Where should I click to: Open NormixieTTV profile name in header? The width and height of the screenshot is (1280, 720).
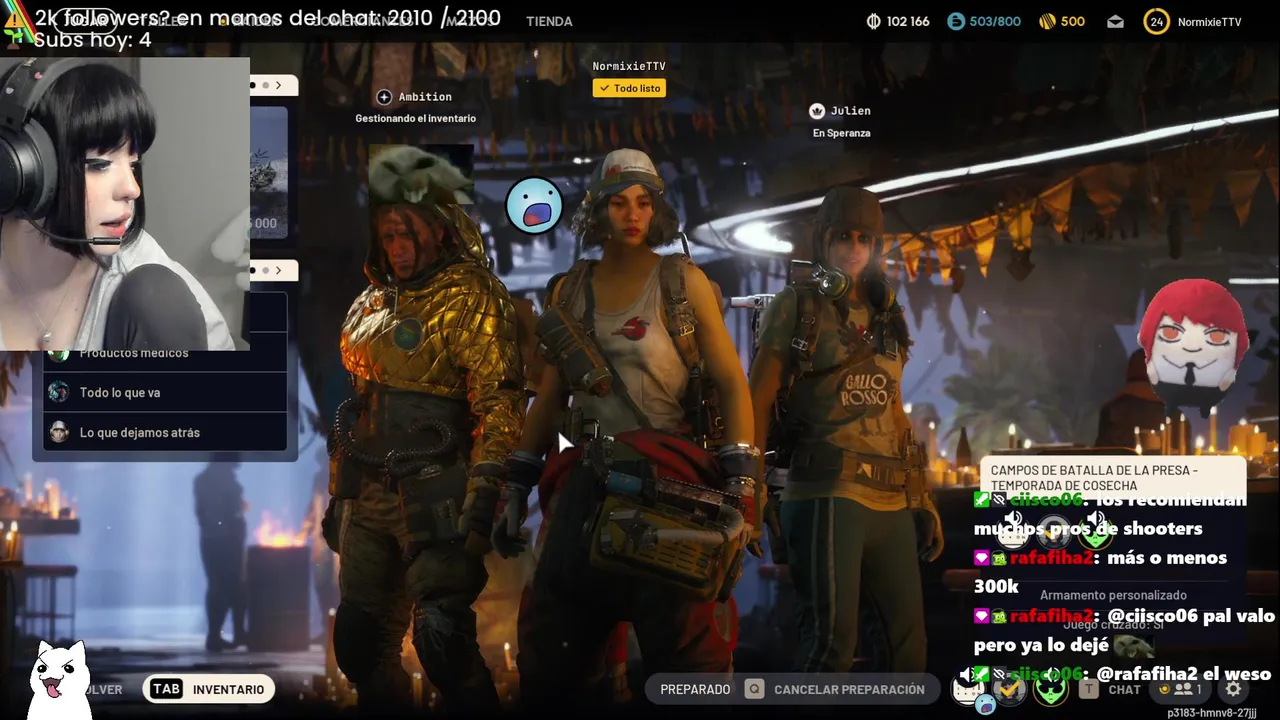(1209, 22)
